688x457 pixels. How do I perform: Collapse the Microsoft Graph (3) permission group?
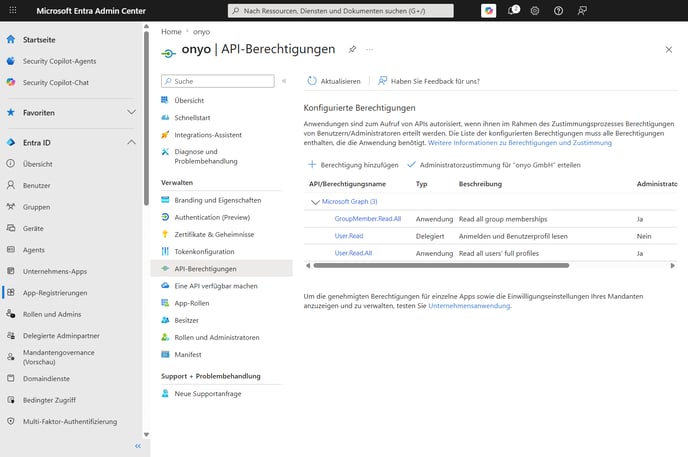(x=315, y=202)
